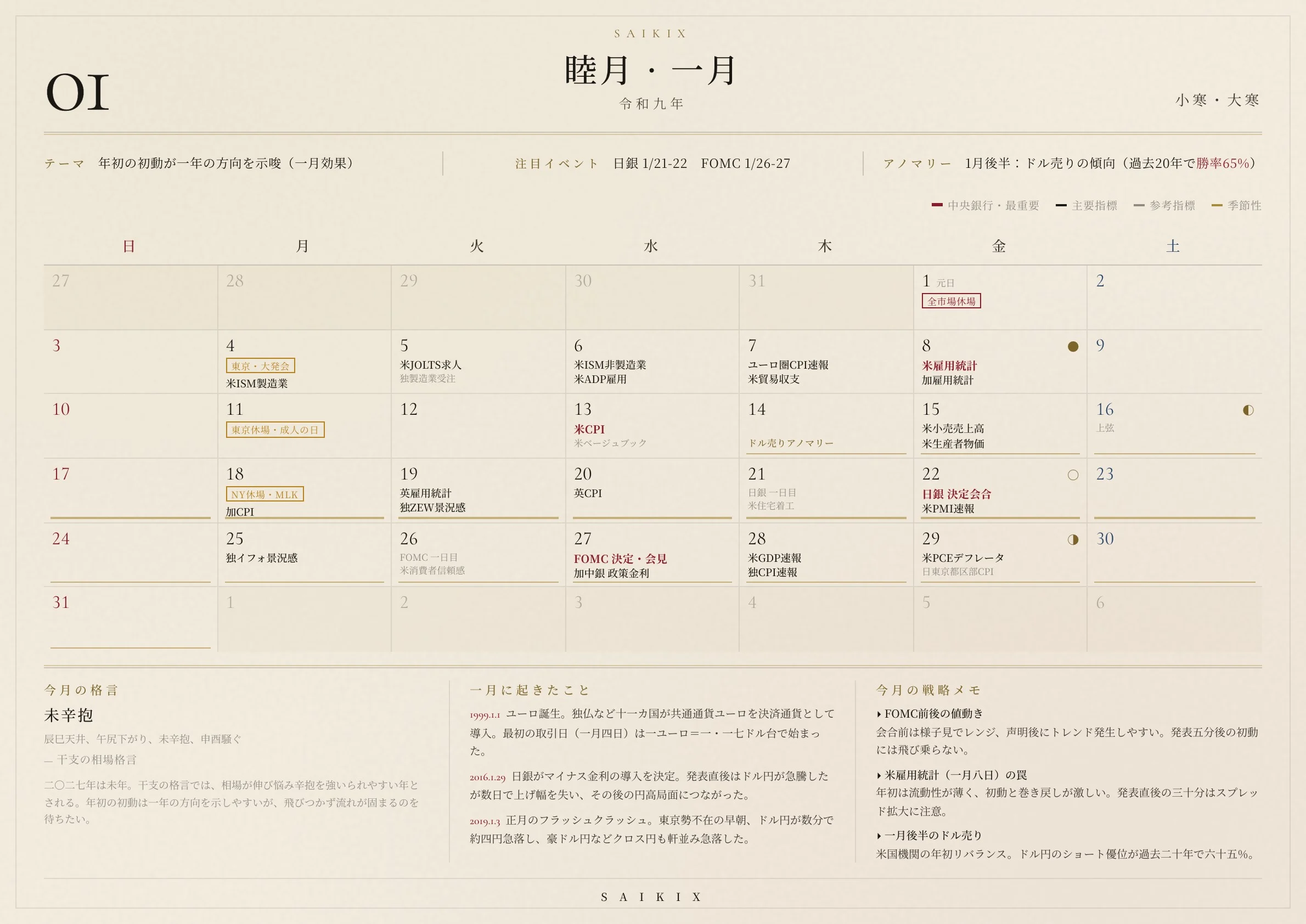Image resolution: width=1306 pixels, height=924 pixels.
Task: Click the 2016.1.29 history entry date
Action: (487, 777)
